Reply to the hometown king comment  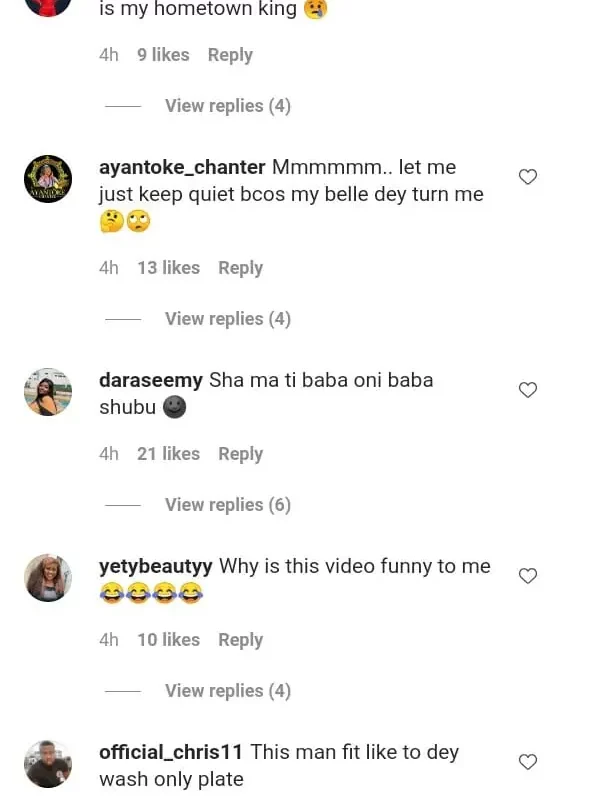click(x=230, y=55)
